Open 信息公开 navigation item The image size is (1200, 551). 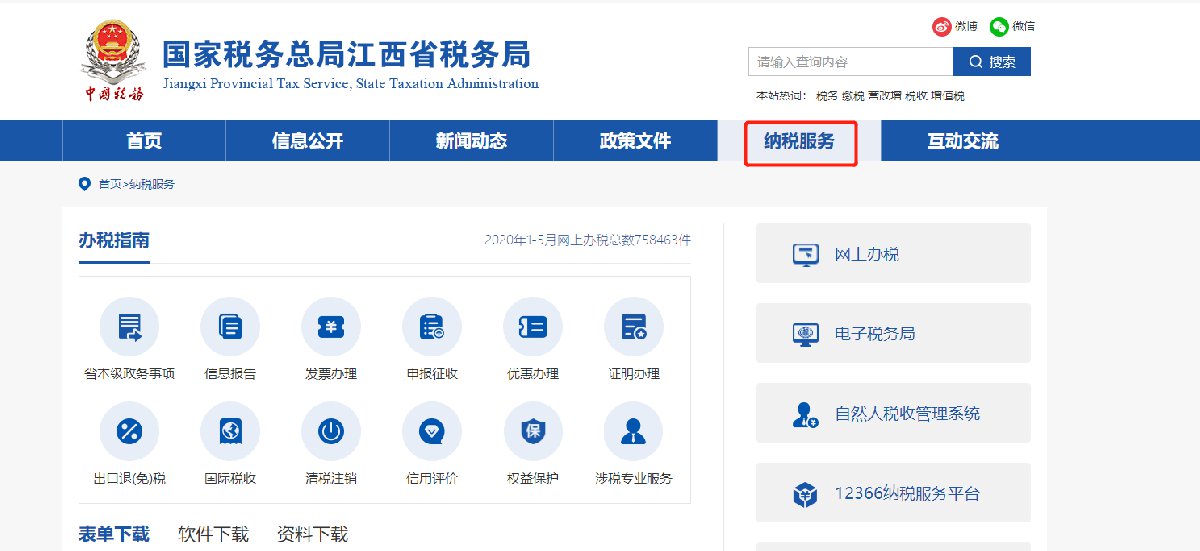[307, 141]
